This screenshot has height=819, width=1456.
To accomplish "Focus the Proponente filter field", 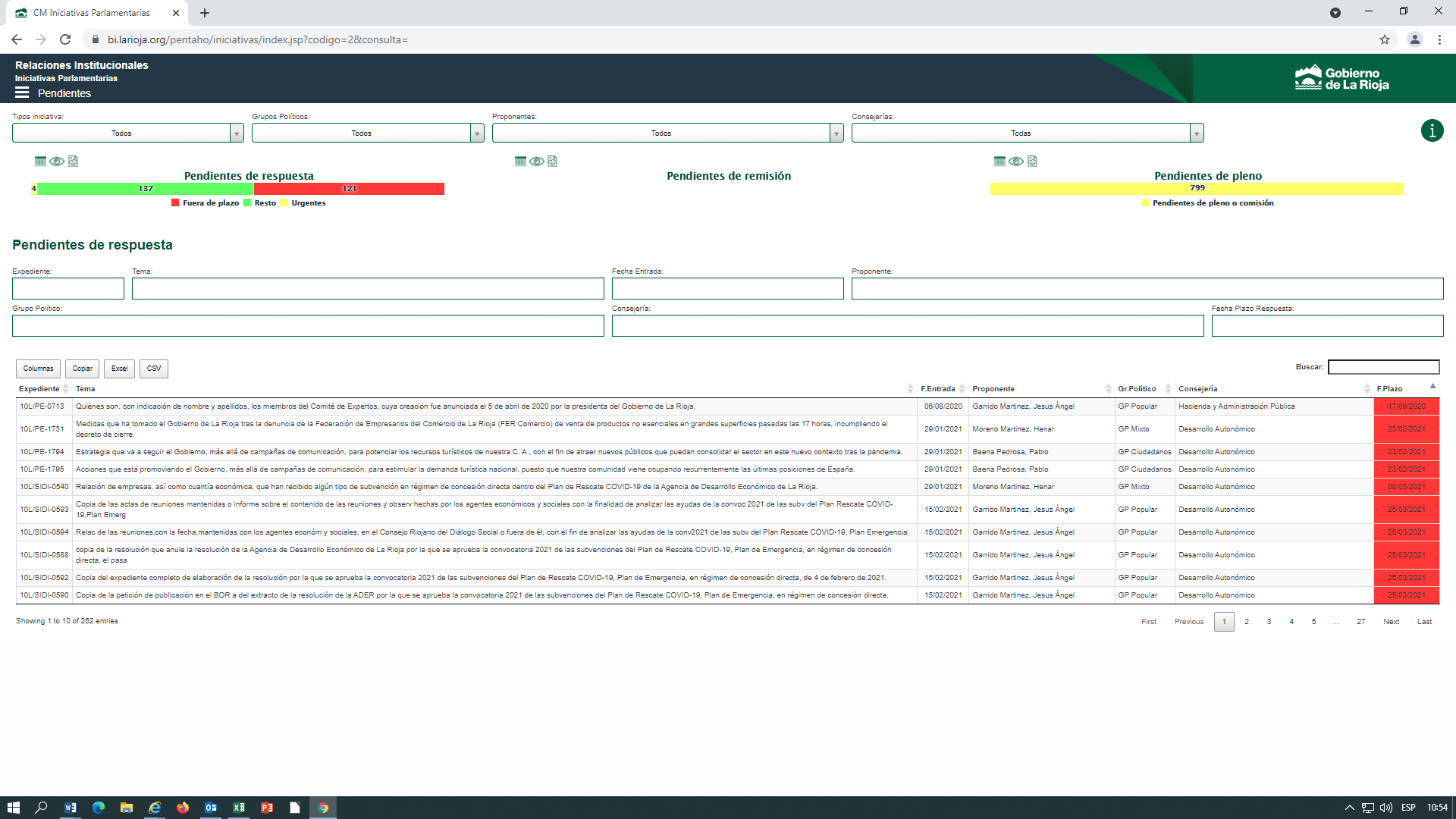I will pyautogui.click(x=1147, y=288).
